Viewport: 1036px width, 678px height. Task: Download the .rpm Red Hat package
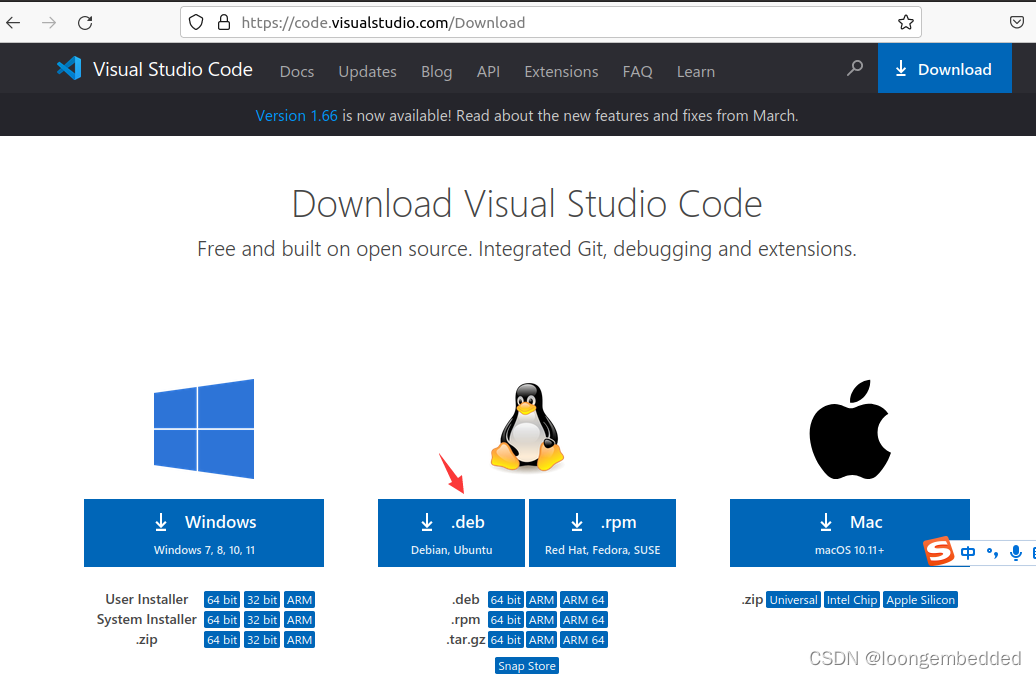pos(603,533)
